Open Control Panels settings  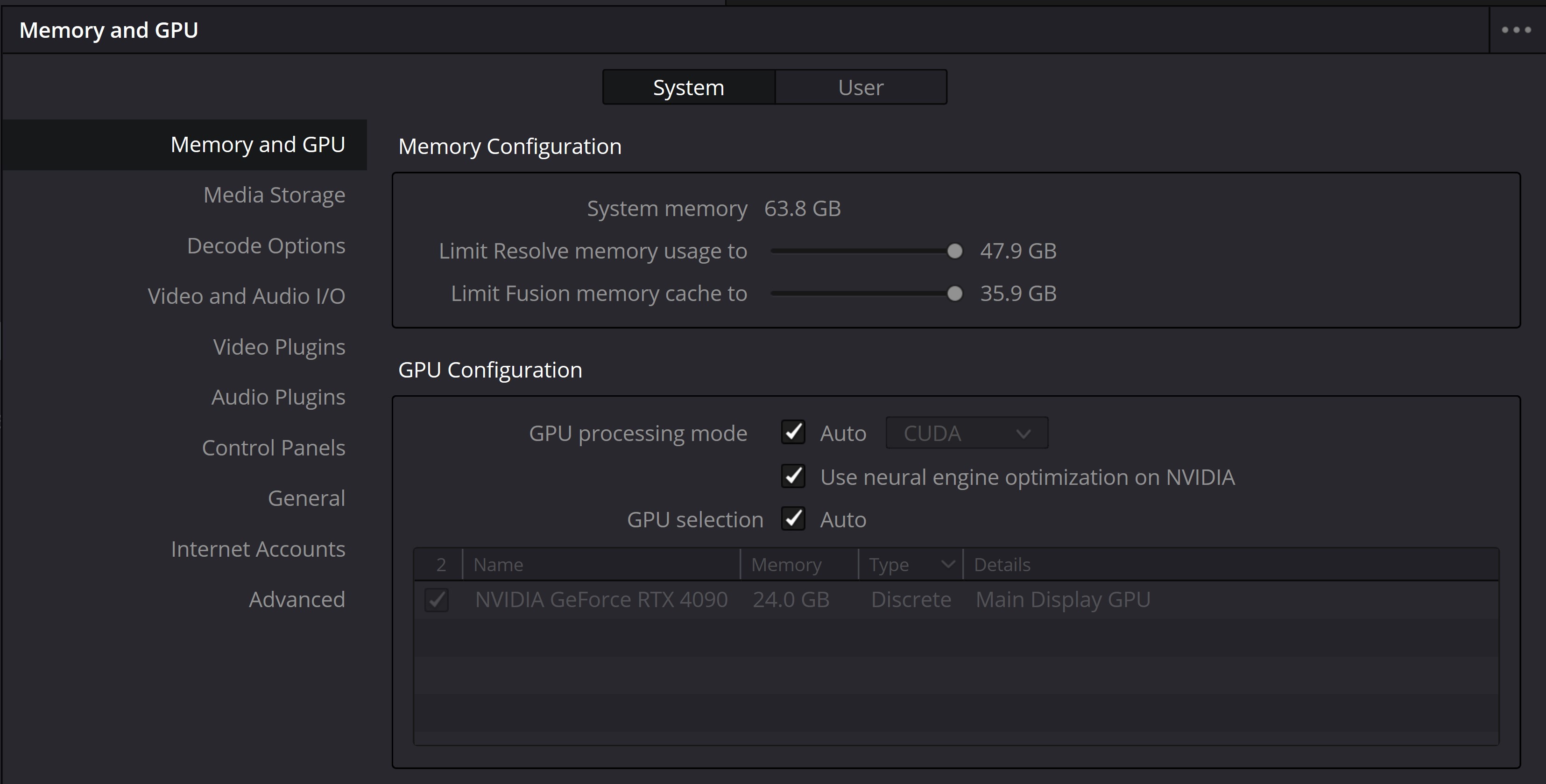(274, 448)
